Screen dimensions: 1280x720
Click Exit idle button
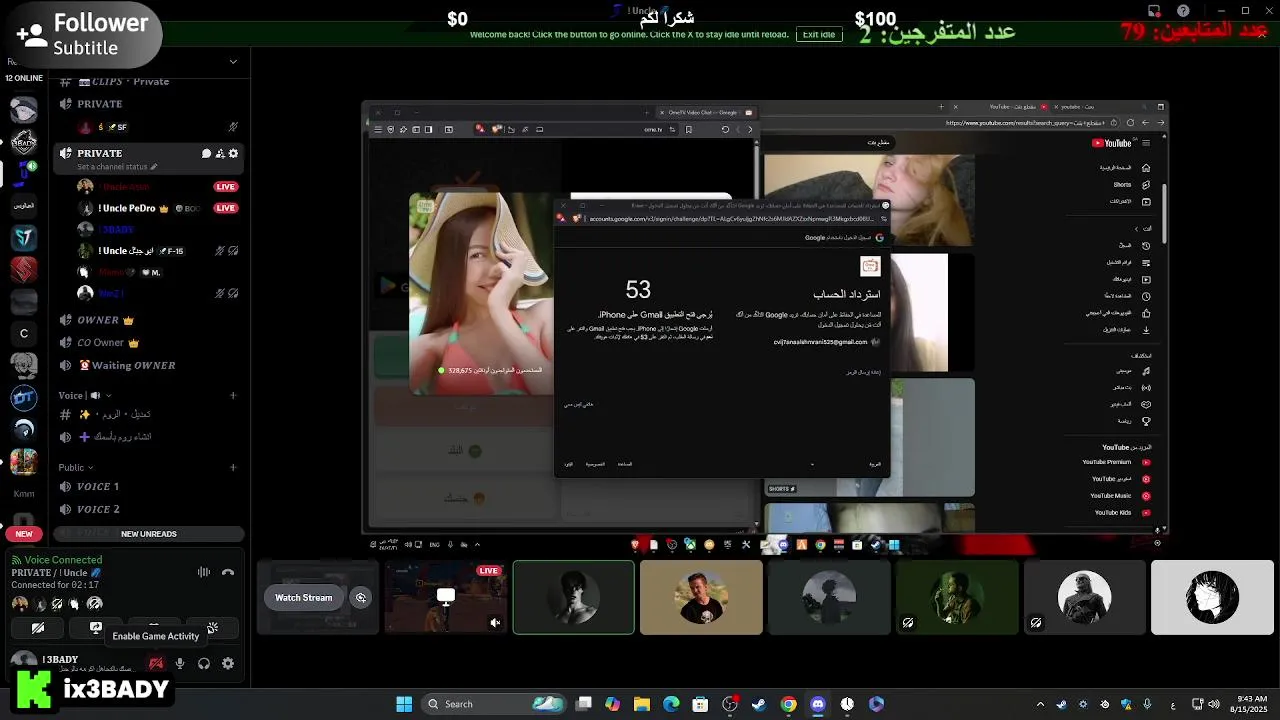(x=819, y=34)
